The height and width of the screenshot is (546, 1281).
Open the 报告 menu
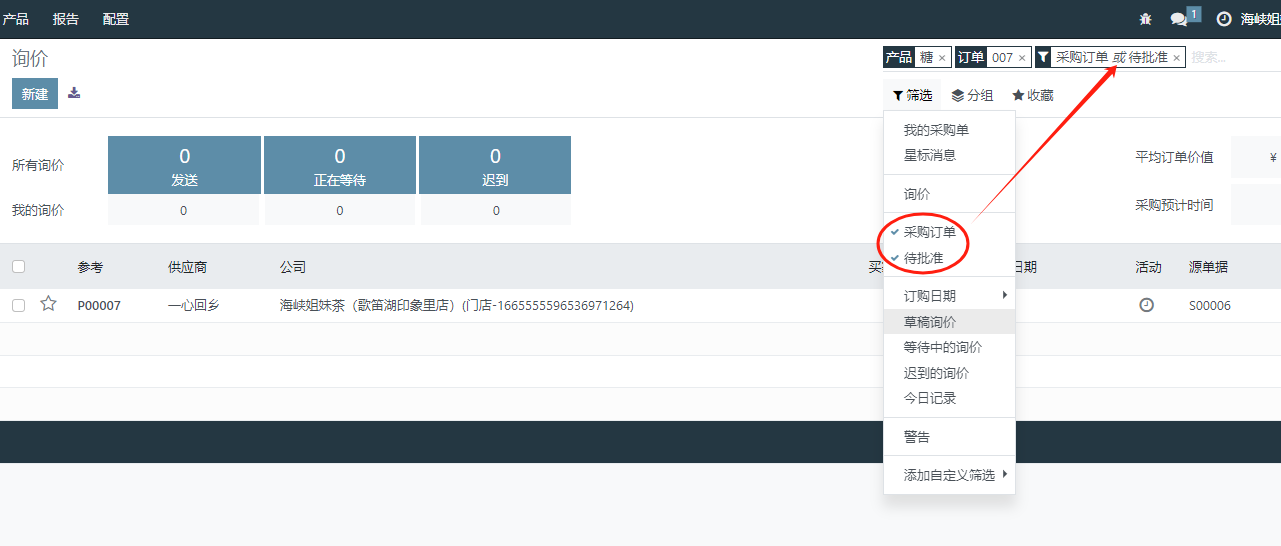click(65, 19)
